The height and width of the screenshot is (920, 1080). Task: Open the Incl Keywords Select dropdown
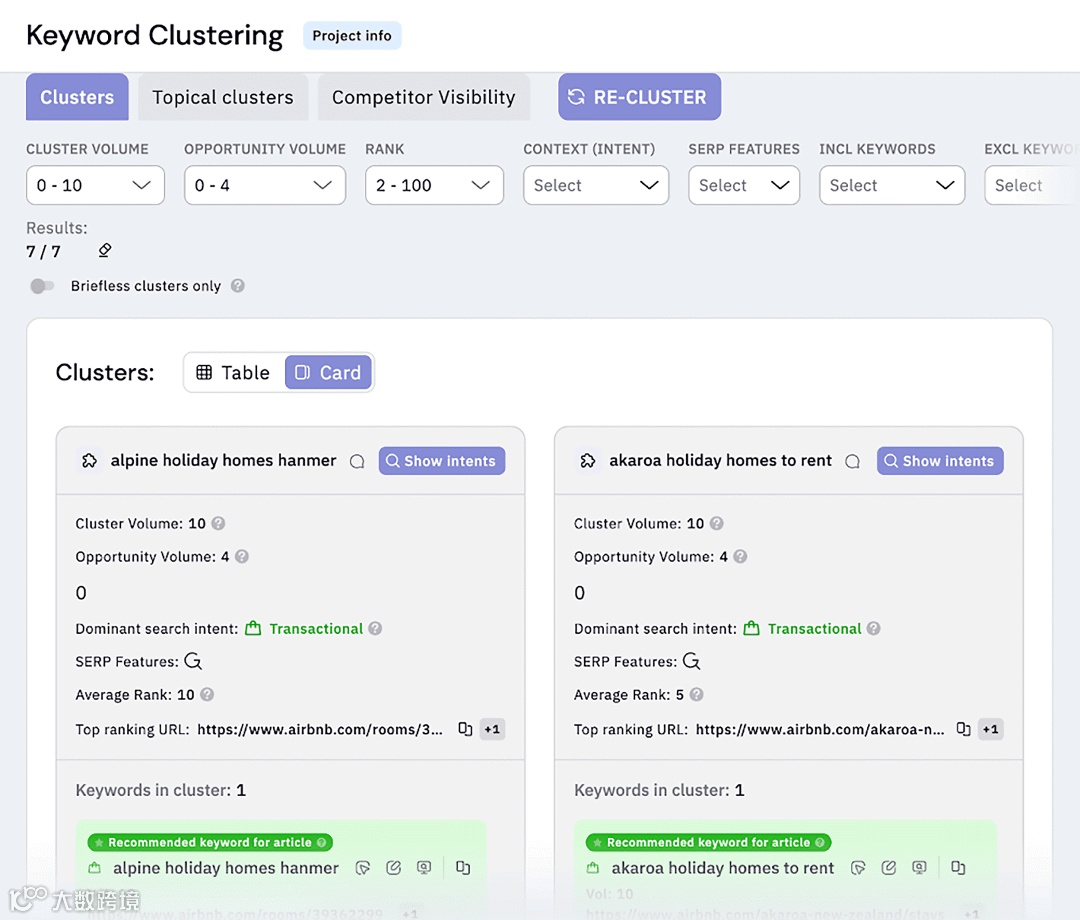click(892, 185)
